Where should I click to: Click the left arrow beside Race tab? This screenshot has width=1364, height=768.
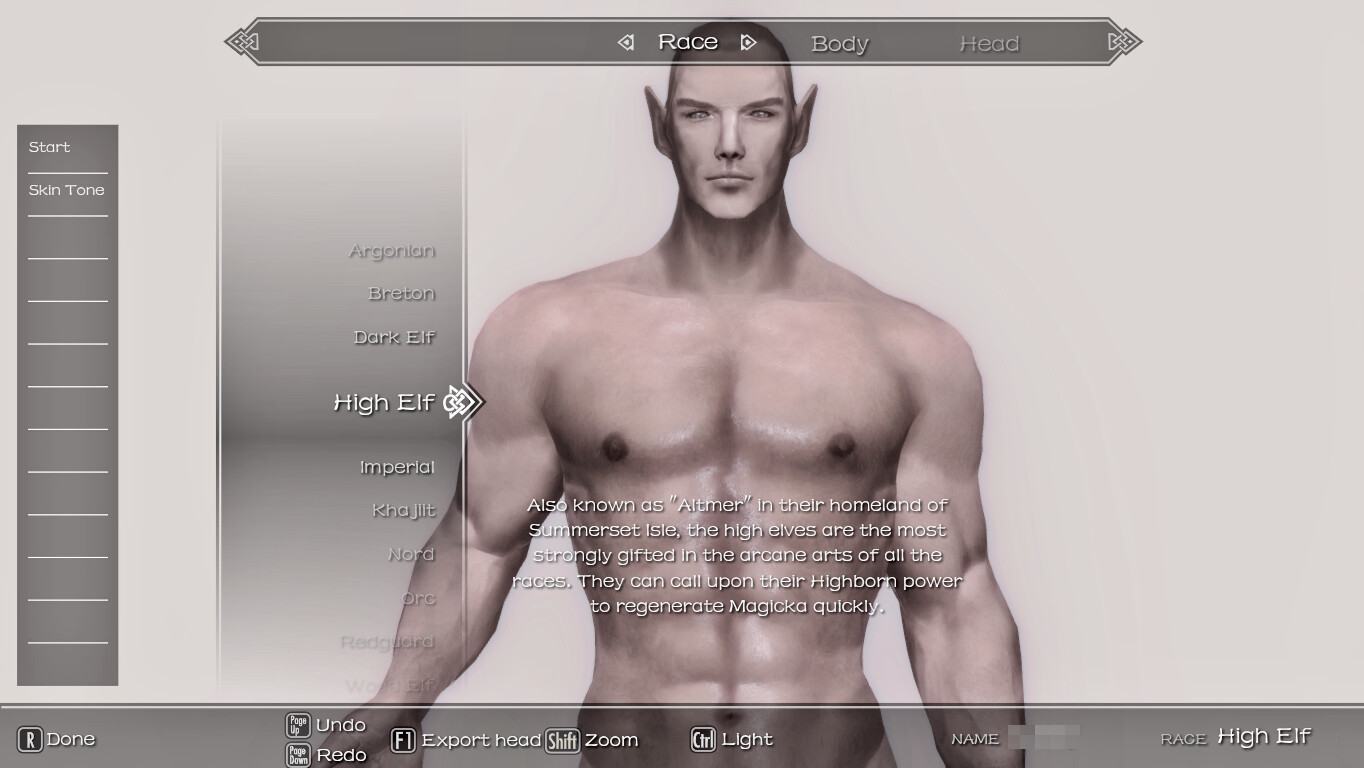pyautogui.click(x=626, y=42)
